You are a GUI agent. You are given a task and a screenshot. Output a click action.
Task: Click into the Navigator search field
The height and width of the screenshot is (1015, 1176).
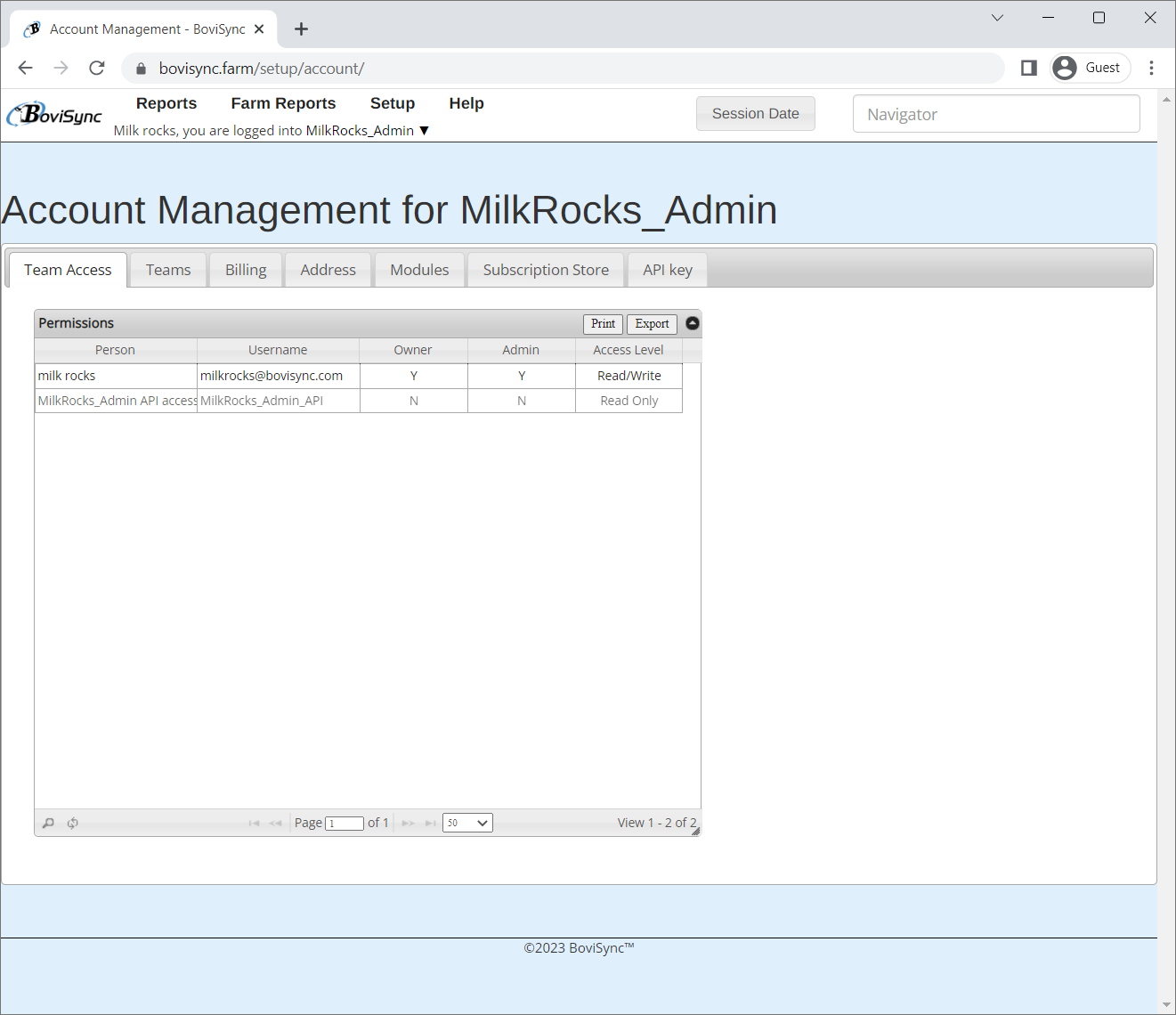point(996,114)
